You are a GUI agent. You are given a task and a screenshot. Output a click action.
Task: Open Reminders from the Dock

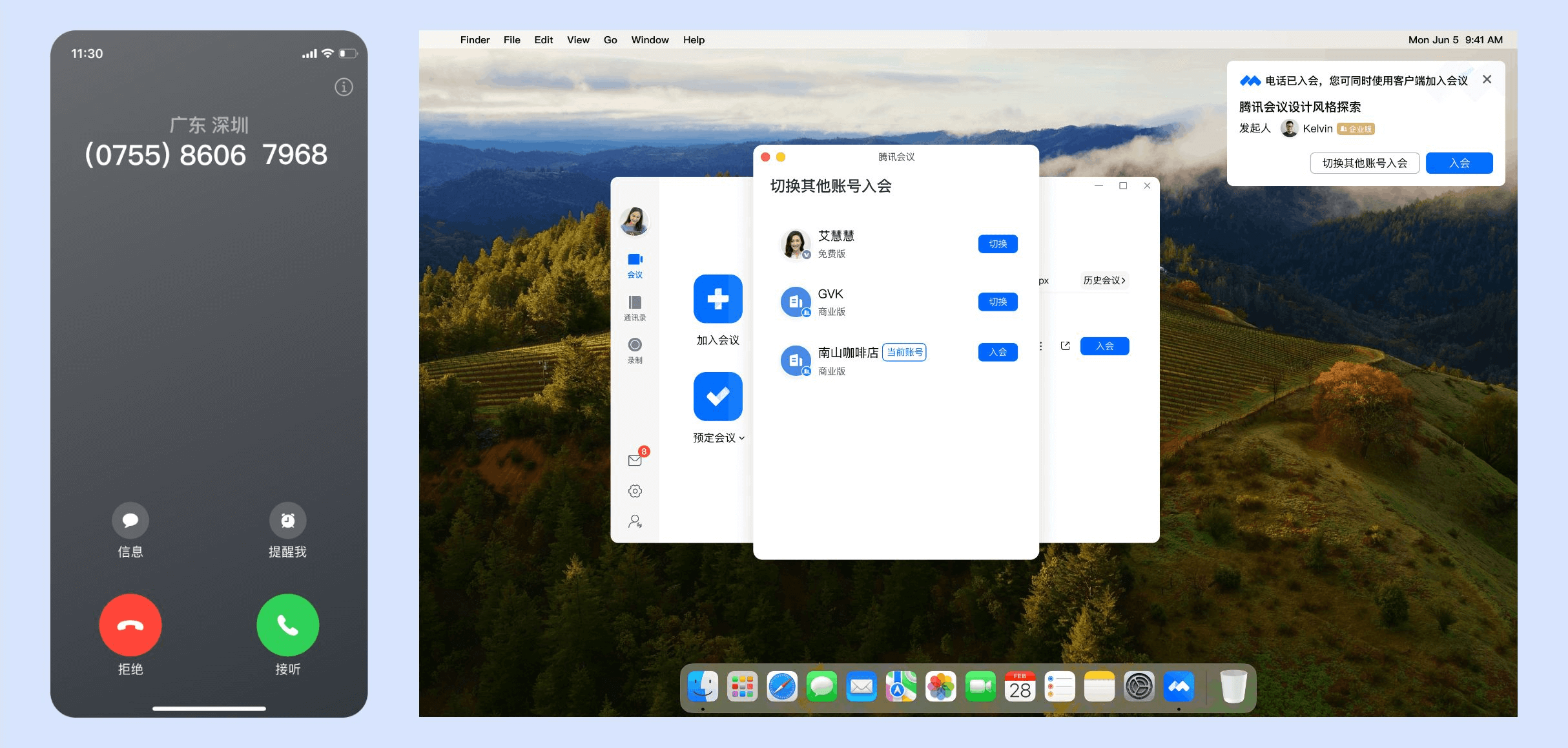pyautogui.click(x=1060, y=687)
